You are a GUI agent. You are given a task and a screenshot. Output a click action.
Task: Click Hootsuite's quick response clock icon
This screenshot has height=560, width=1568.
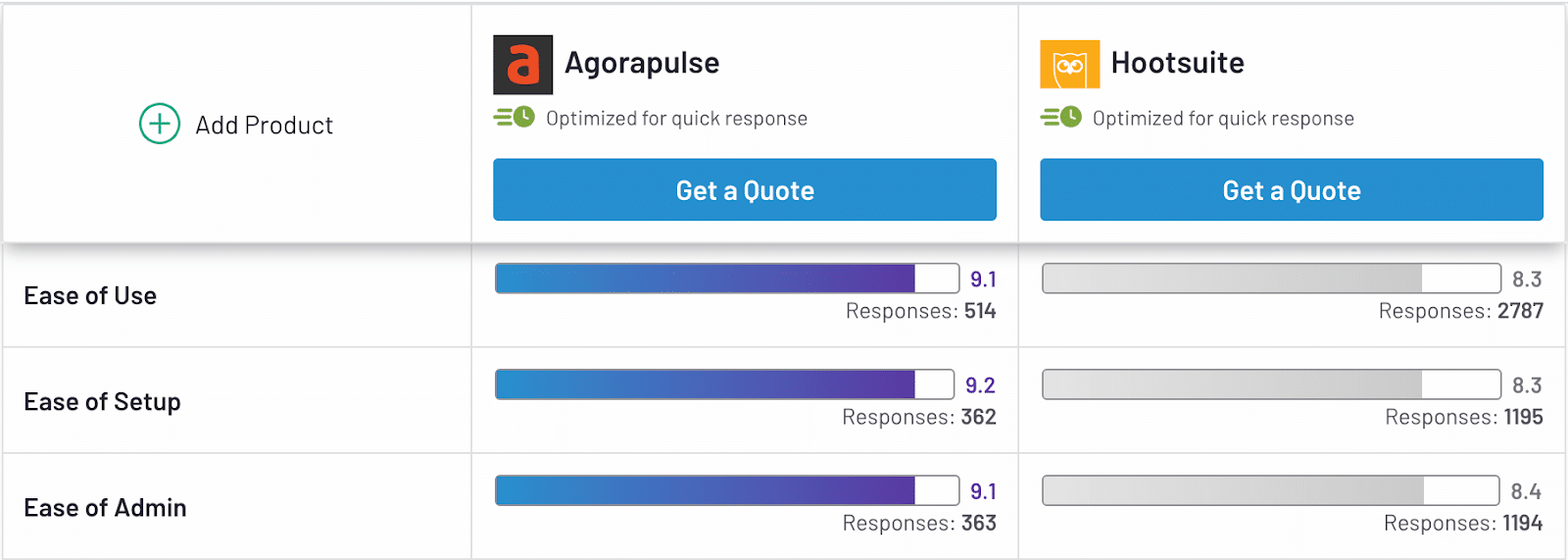pos(1061,118)
